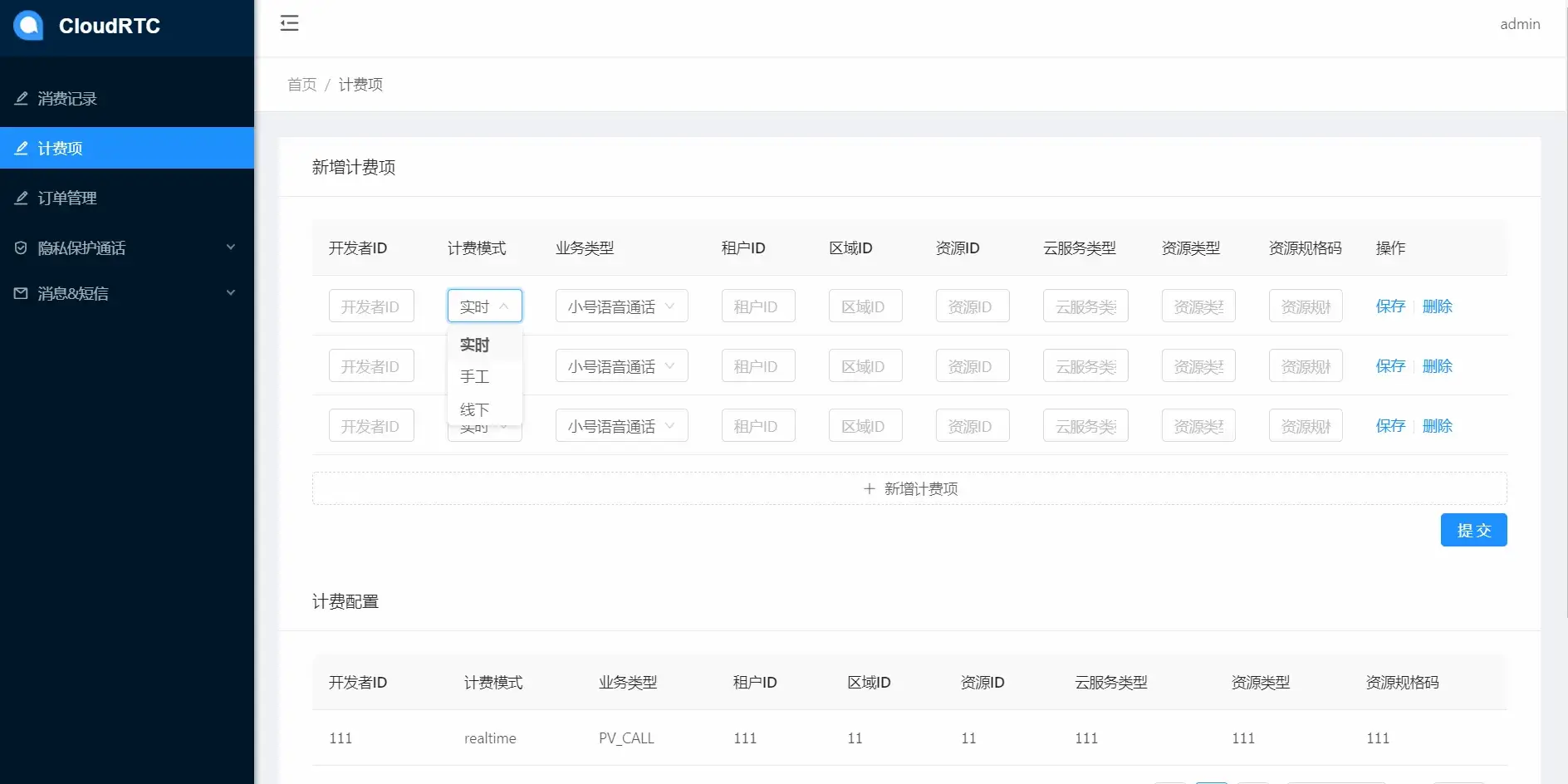Click 保存 in the first row
Viewport: 1568px width, 784px height.
1390,306
